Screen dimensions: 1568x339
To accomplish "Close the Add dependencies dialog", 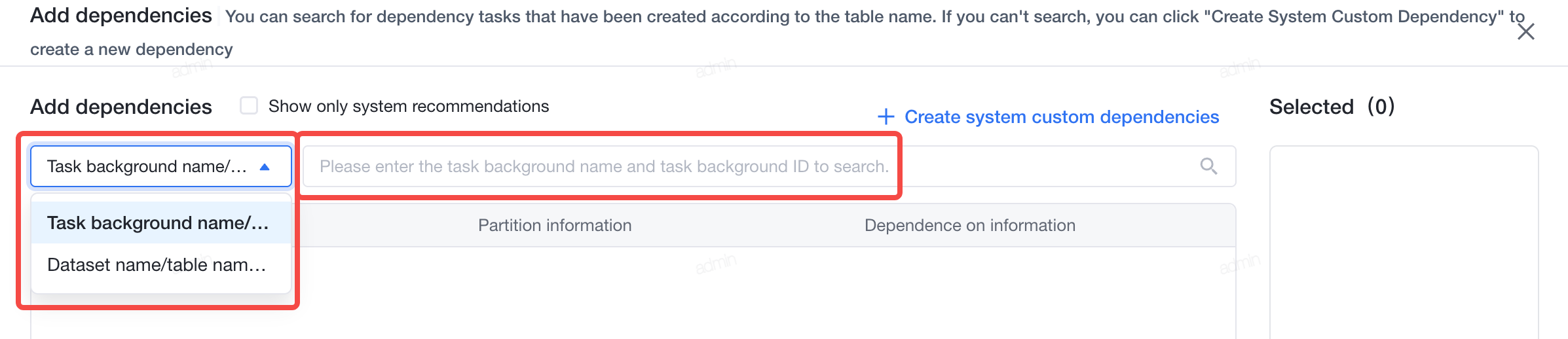I will pyautogui.click(x=1526, y=31).
